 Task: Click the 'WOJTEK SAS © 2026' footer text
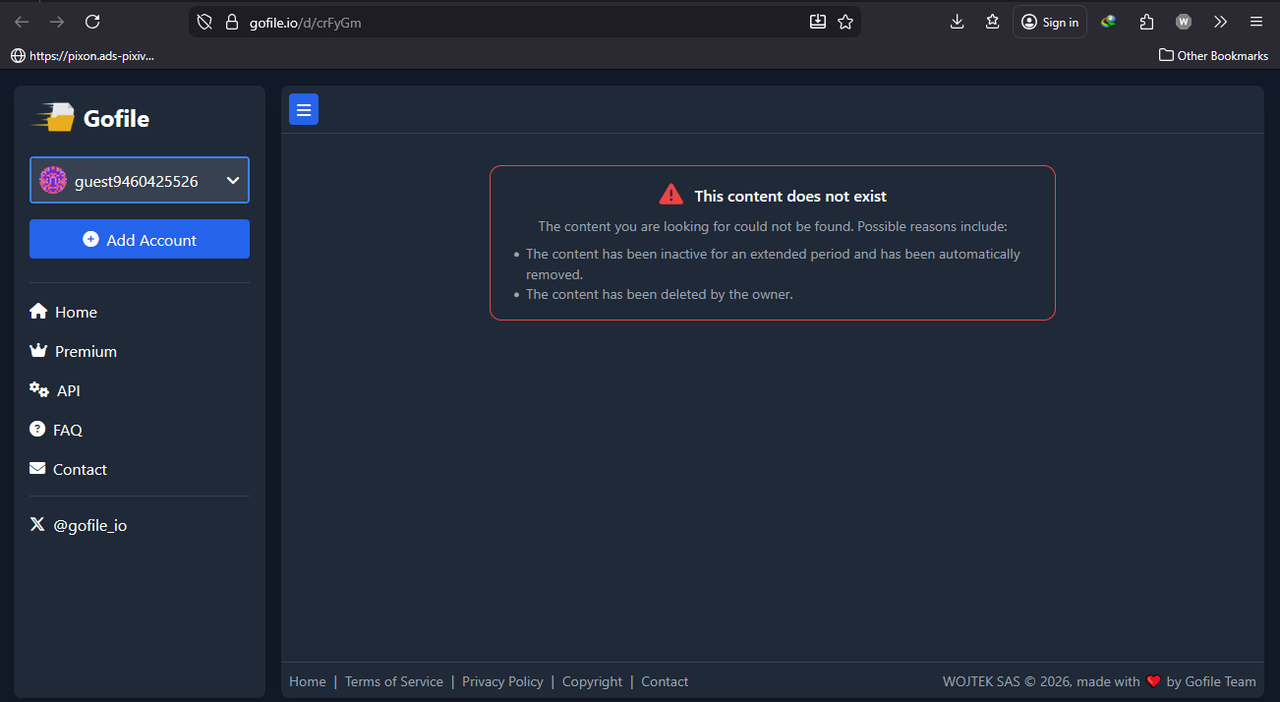(1006, 681)
